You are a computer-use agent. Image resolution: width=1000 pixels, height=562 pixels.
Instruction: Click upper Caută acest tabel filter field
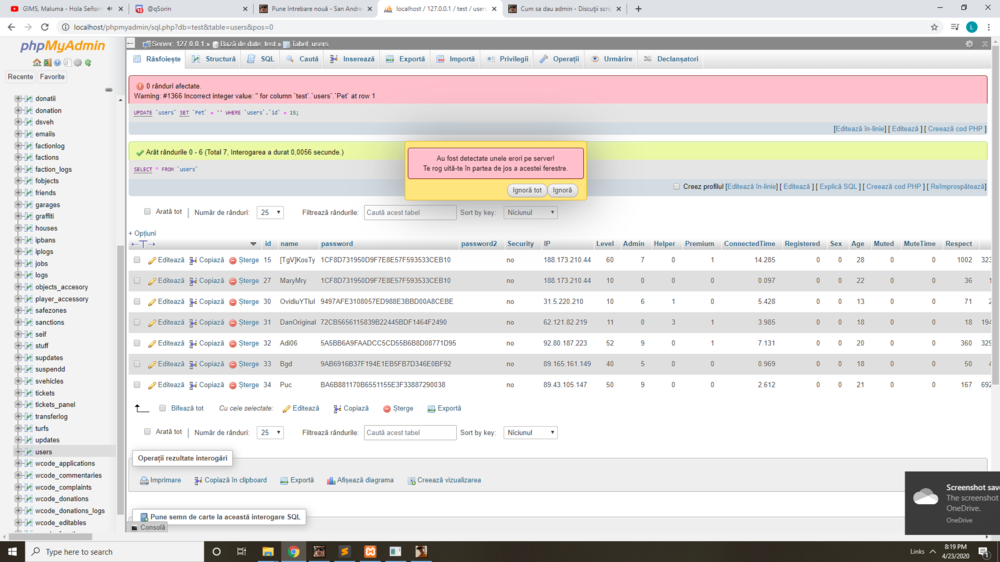coord(409,212)
